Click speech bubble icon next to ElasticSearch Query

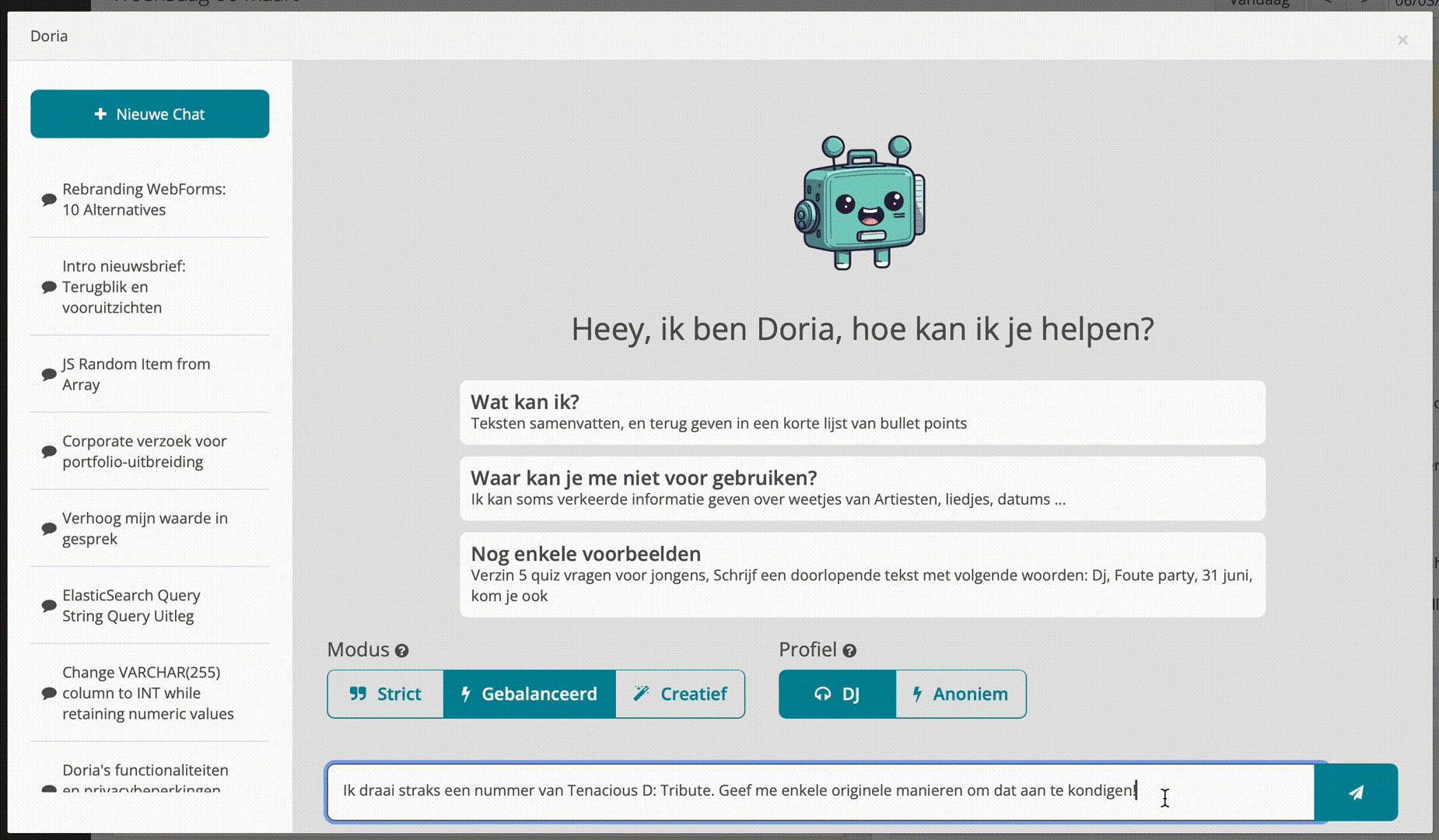49,606
